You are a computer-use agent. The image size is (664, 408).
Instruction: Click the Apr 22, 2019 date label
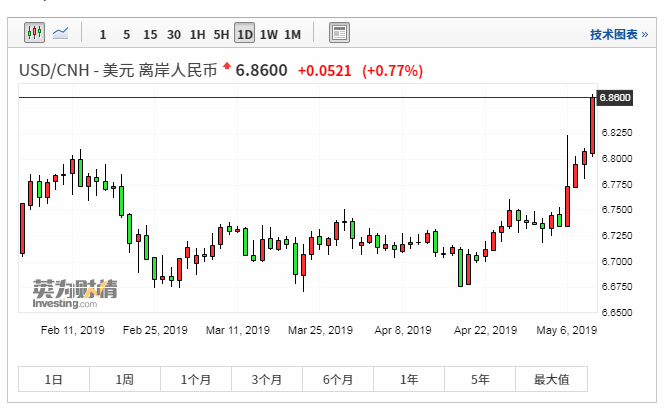485,330
